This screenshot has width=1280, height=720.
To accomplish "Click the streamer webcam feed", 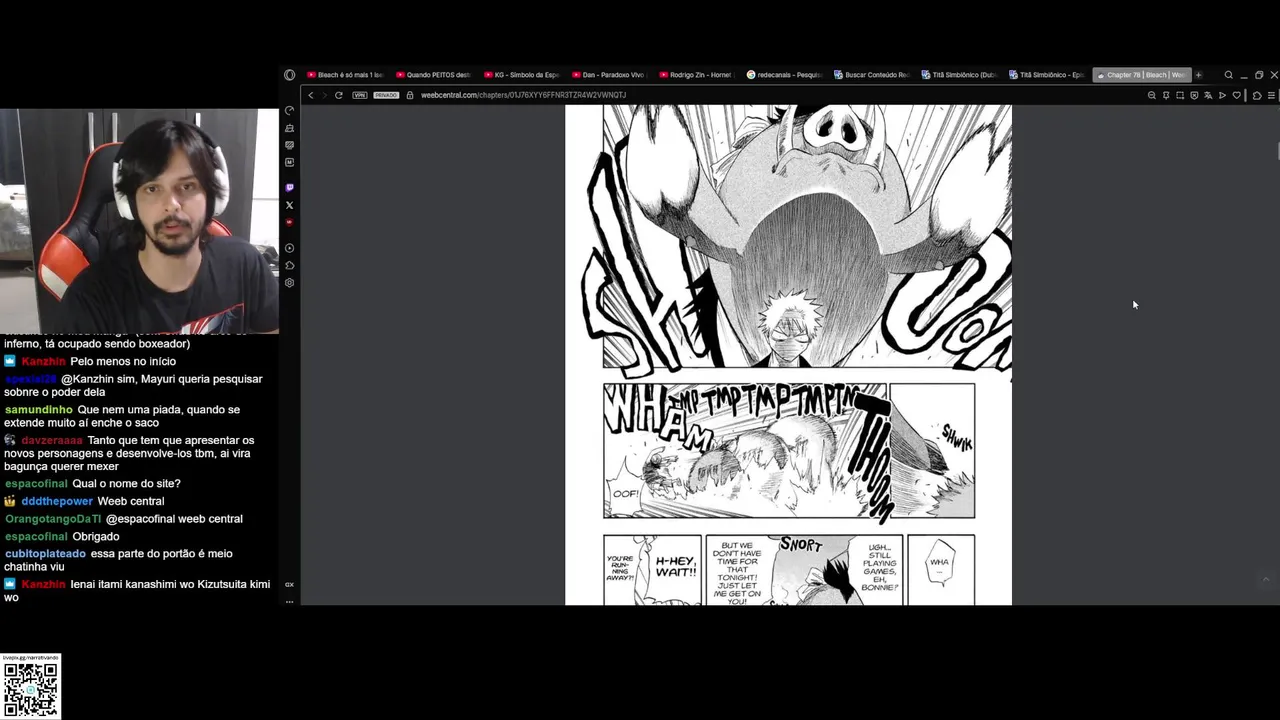I will coord(139,220).
